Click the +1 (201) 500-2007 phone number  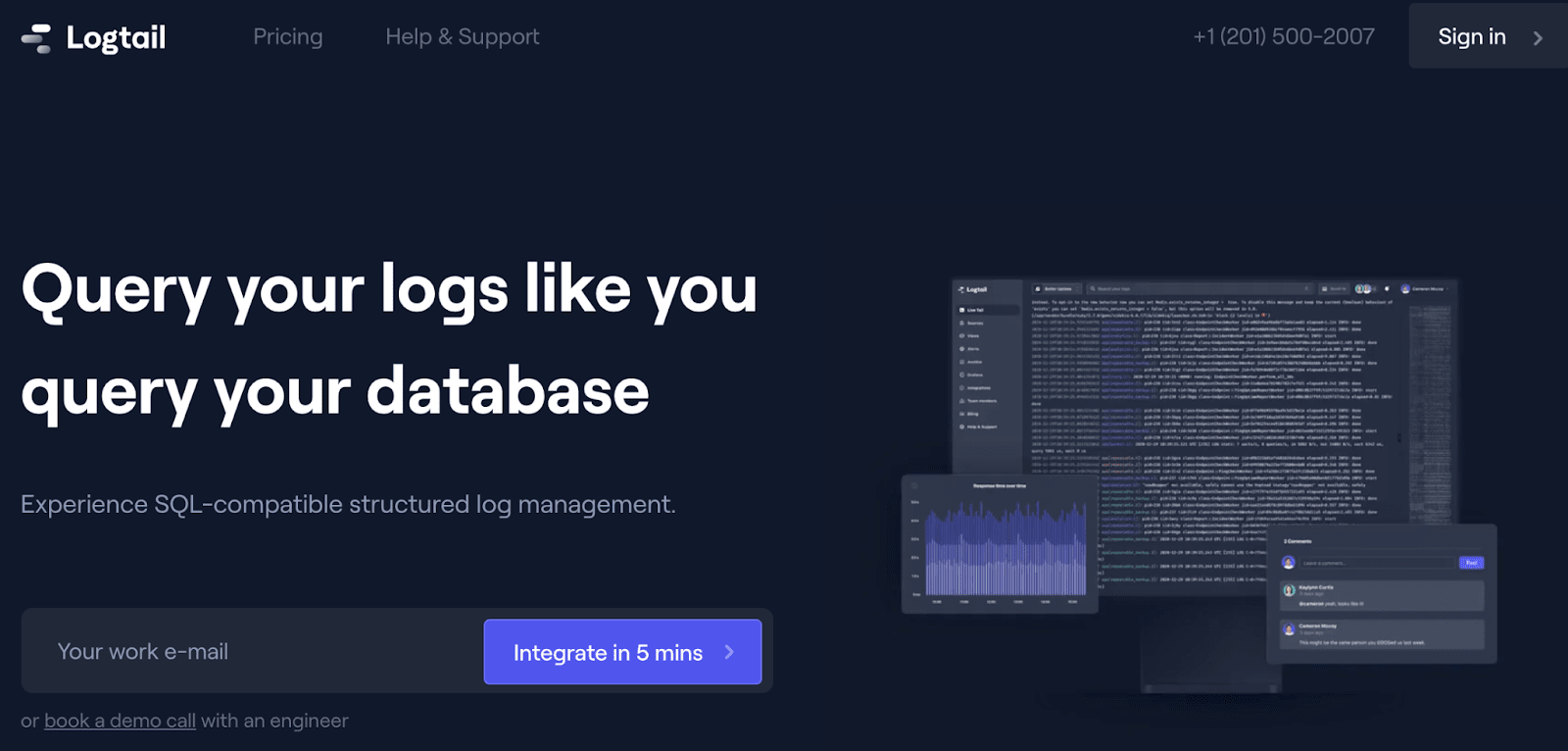coord(1283,36)
